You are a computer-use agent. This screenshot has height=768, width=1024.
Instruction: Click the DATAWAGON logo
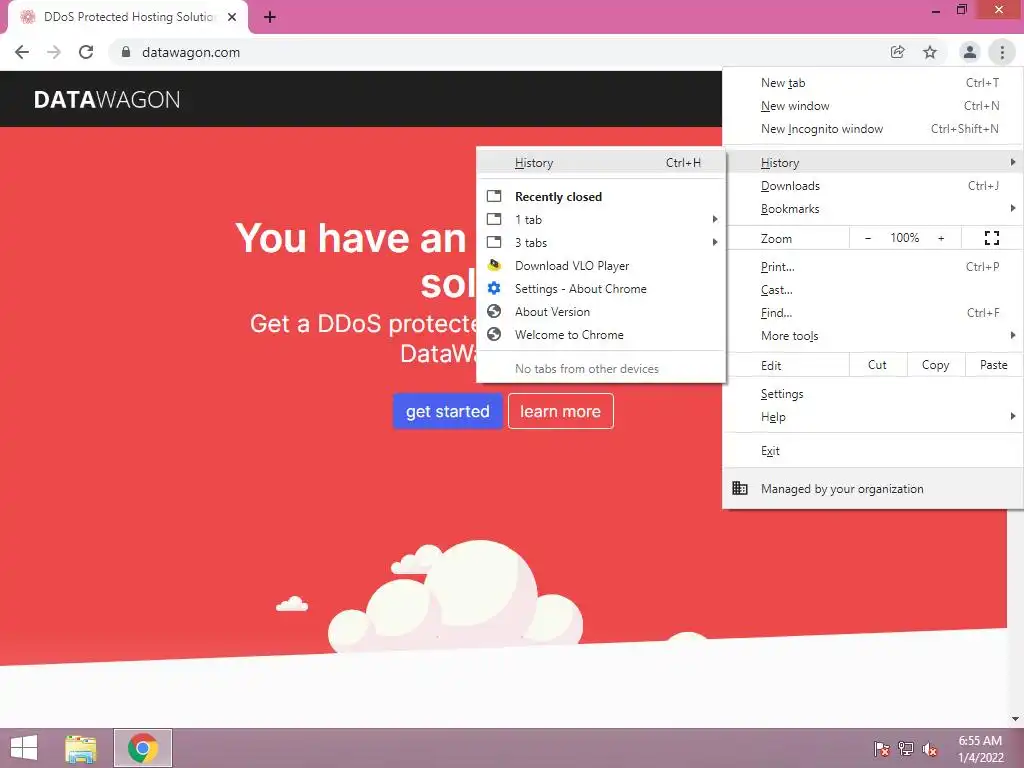point(107,99)
